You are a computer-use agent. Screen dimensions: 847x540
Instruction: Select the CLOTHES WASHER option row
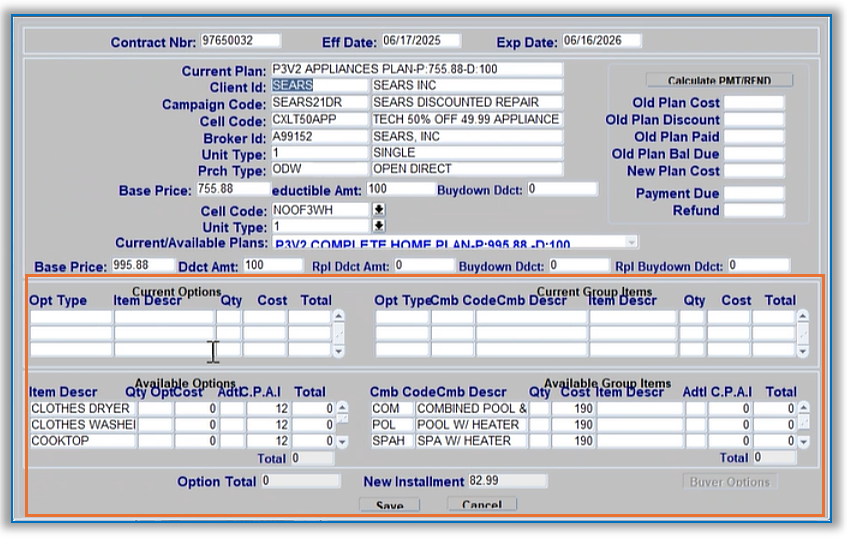83,425
